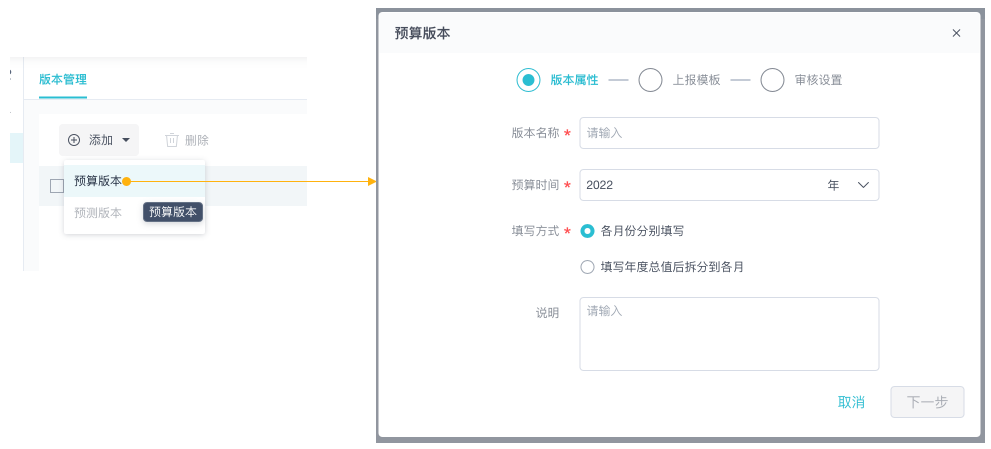Tick the row checkbox in version list
This screenshot has height=449, width=991.
[x=57, y=186]
